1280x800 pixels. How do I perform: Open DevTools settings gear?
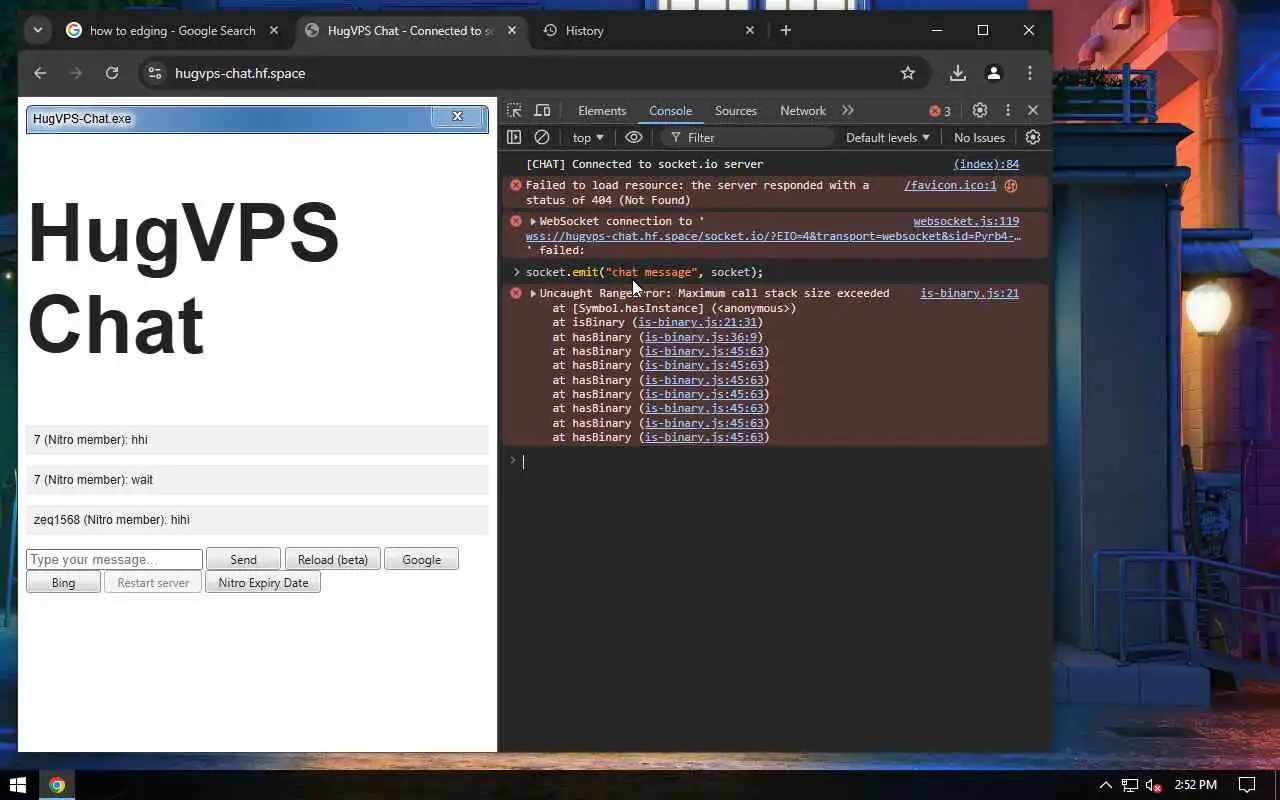(980, 111)
